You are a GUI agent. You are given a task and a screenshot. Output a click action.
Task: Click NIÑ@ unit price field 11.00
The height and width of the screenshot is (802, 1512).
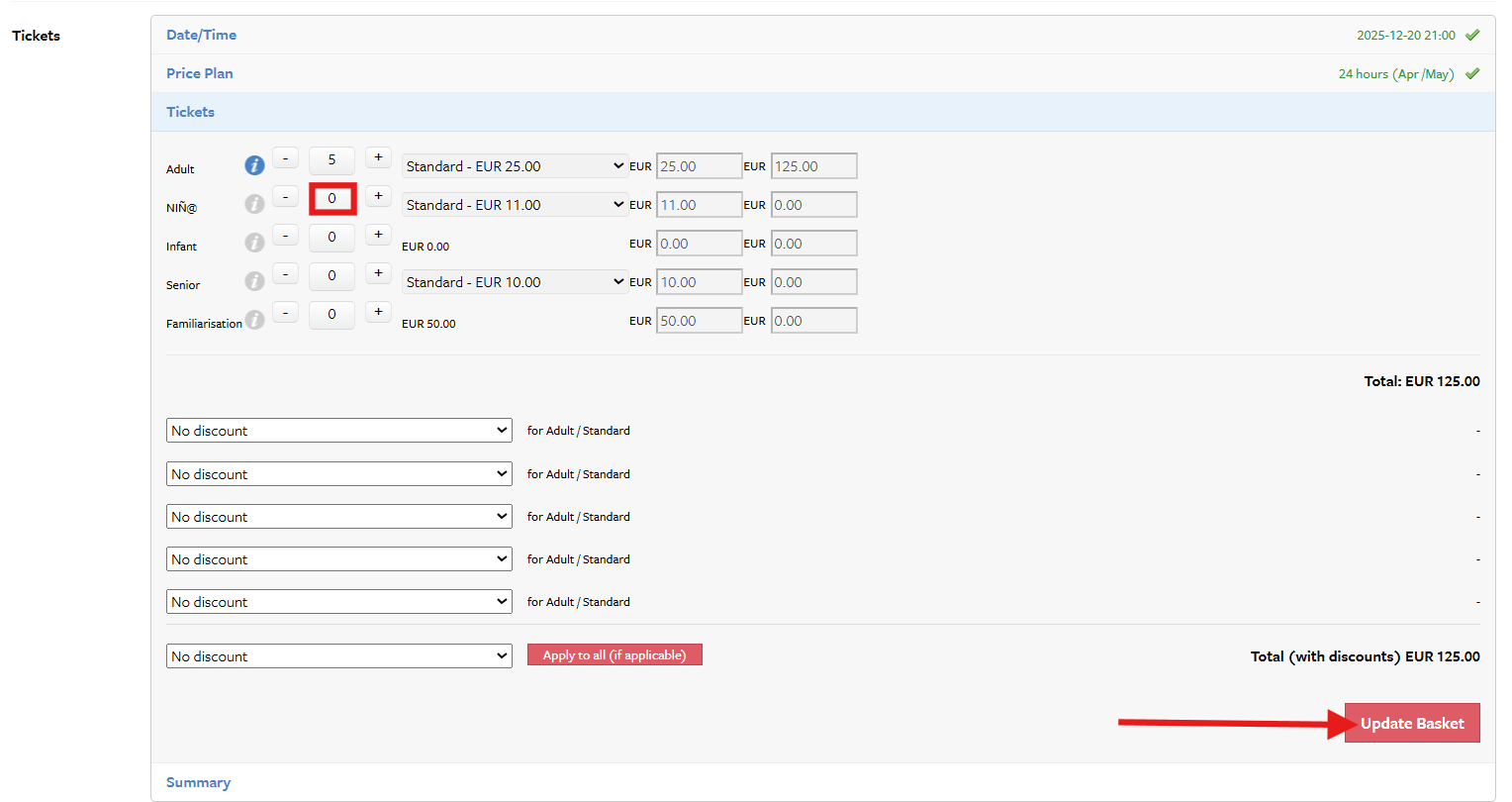700,205
